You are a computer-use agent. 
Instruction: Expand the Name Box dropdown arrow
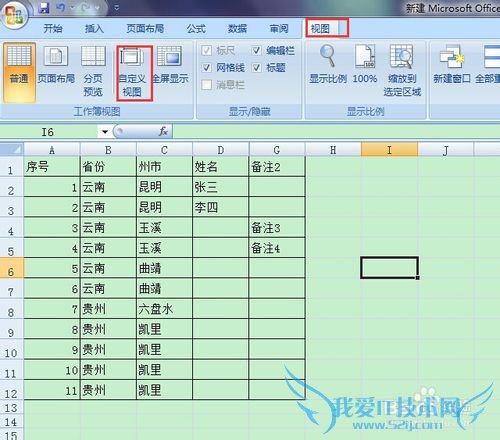(x=105, y=132)
